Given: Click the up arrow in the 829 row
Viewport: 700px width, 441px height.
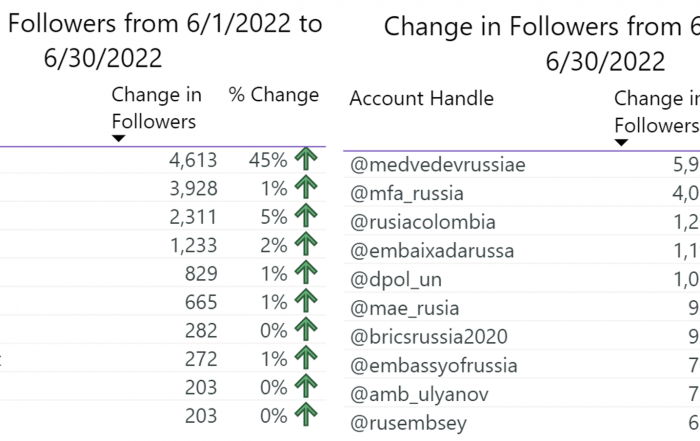Looking at the screenshot, I should [x=306, y=272].
